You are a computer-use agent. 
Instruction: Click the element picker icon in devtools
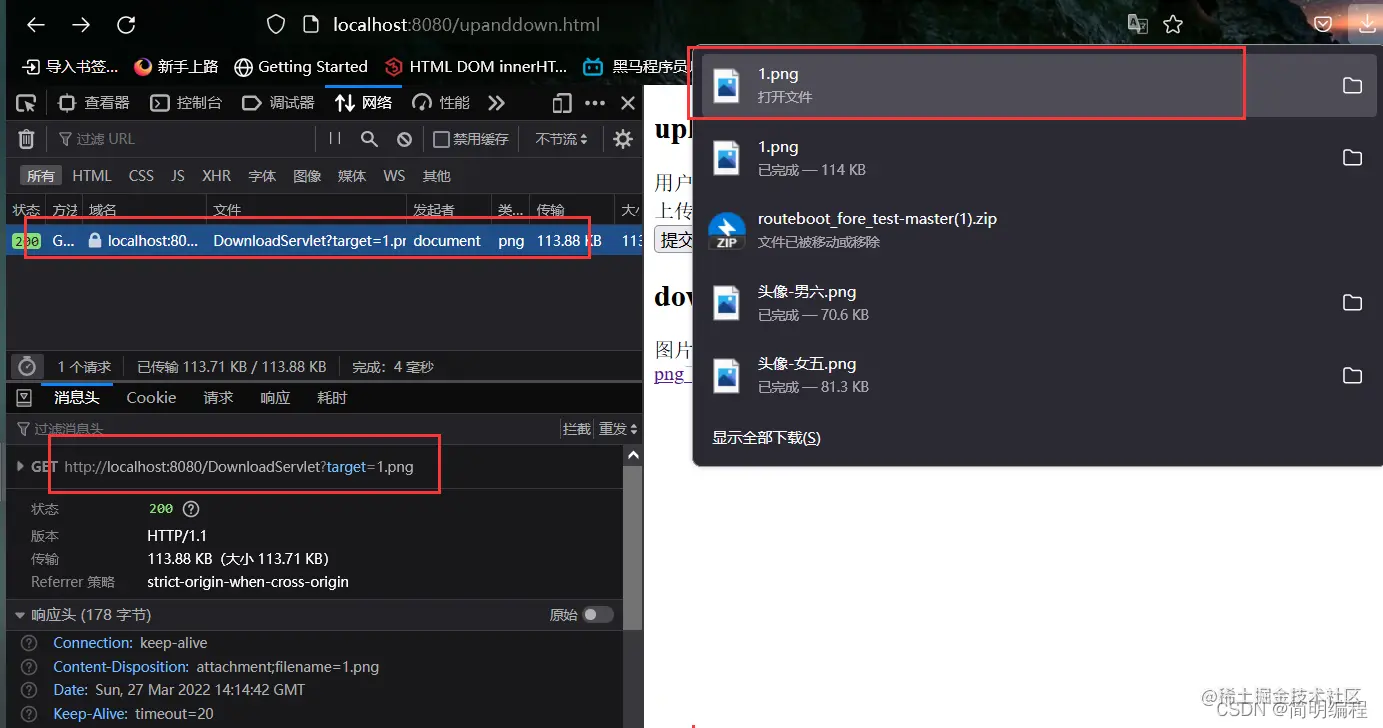point(27,102)
